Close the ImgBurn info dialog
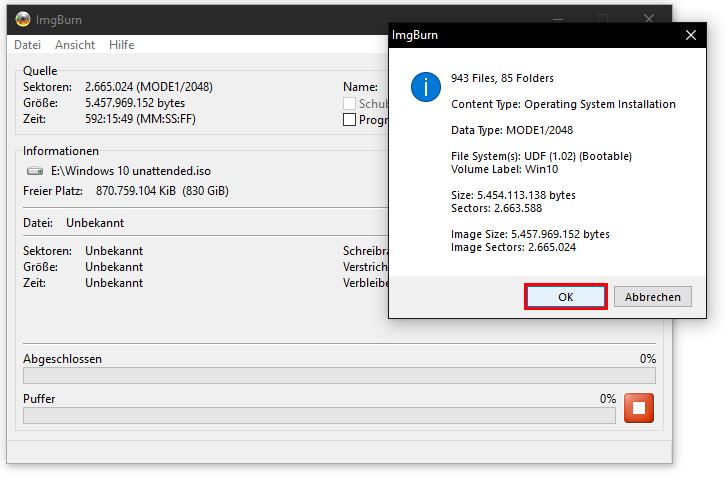 (x=690, y=35)
